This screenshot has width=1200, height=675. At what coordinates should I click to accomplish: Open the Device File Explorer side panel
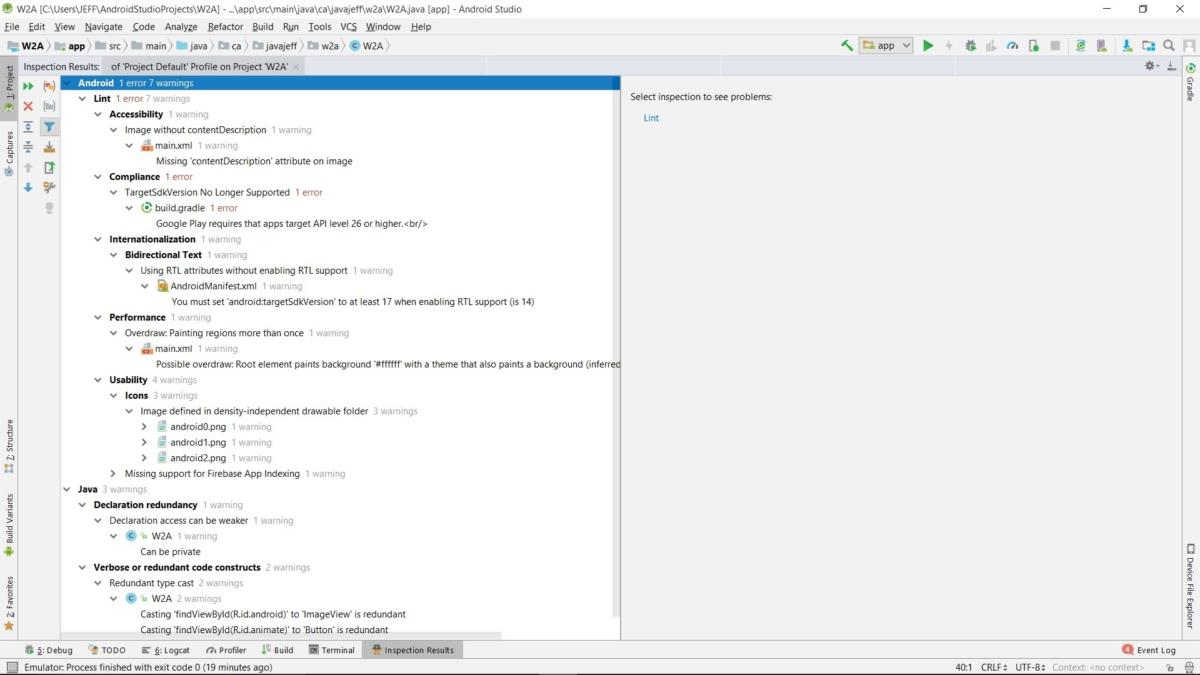click(x=1191, y=586)
